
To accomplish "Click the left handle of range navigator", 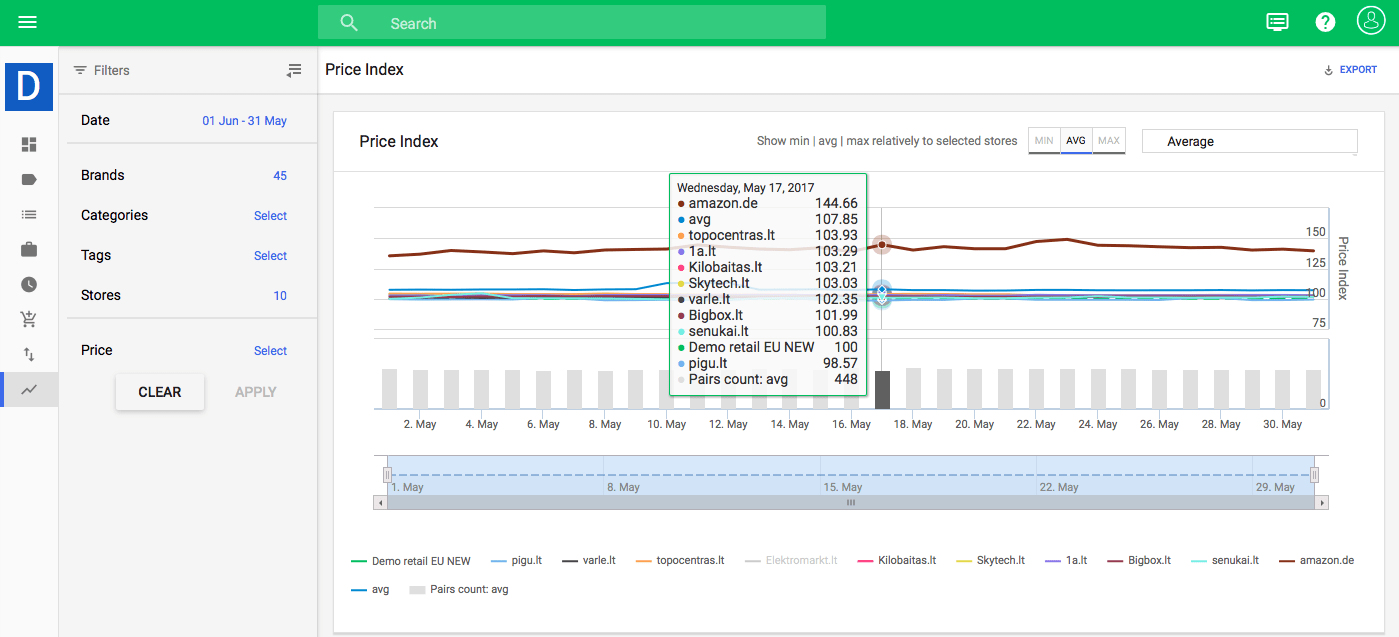I will pos(387,475).
